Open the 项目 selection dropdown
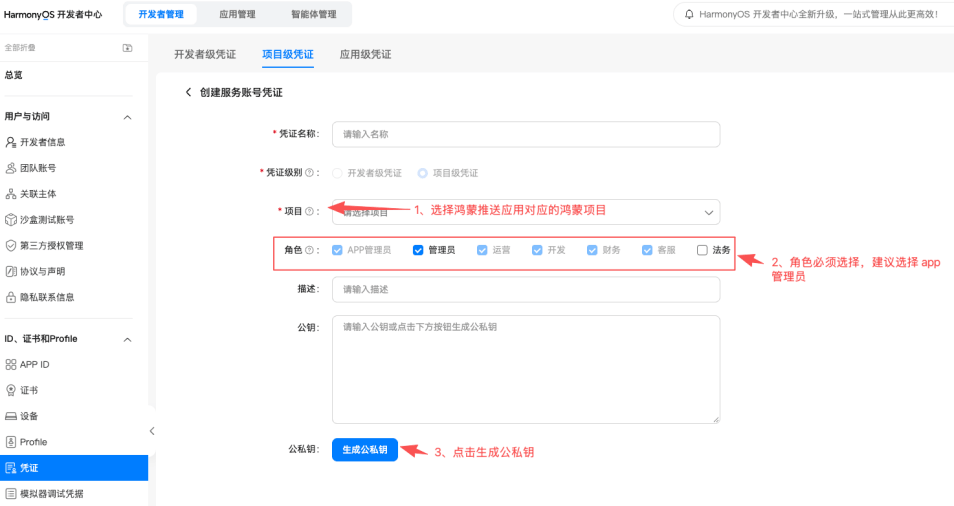 (526, 212)
